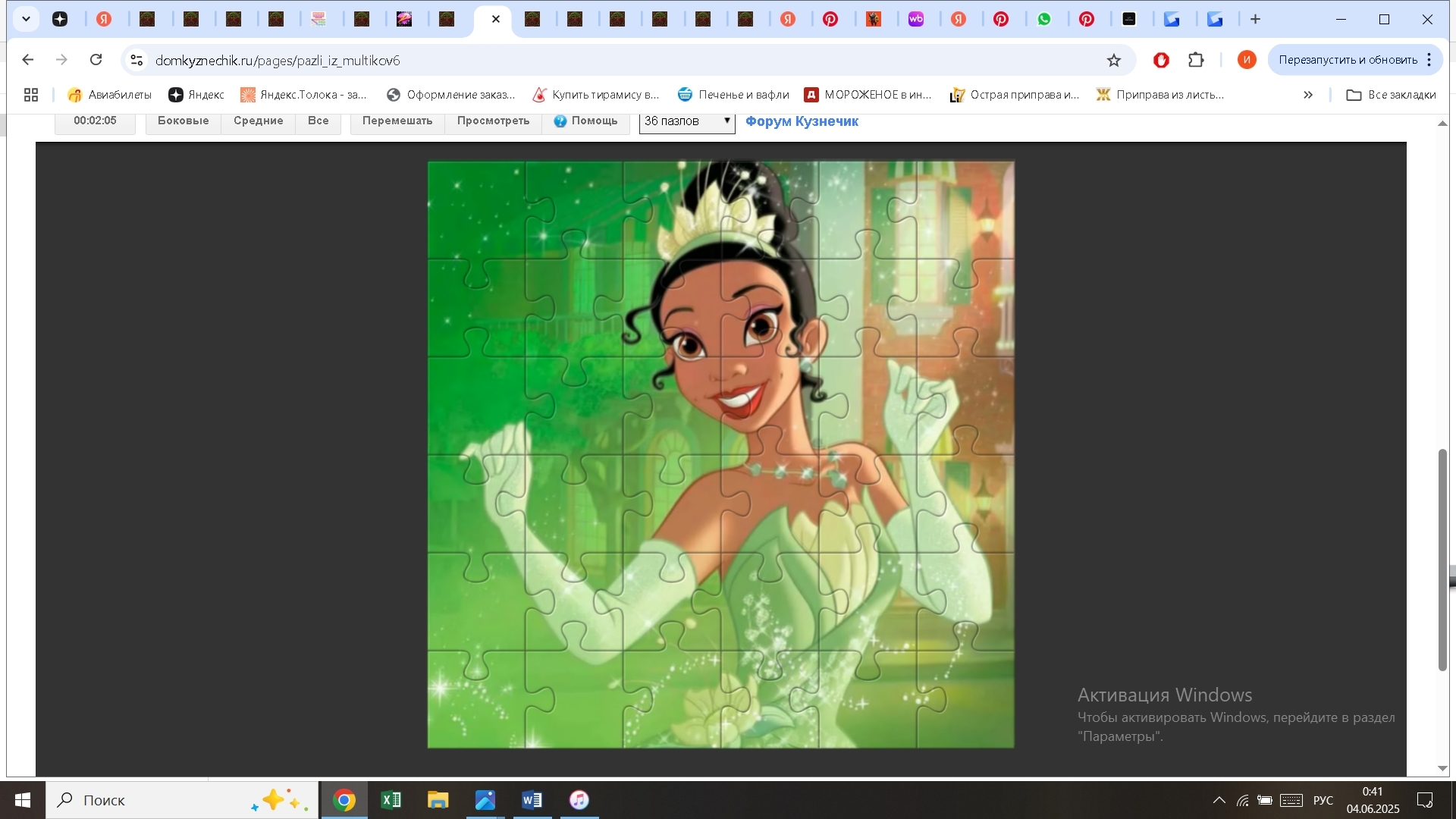
Task: Follow the Форум Кузнечик link
Action: pyautogui.click(x=802, y=121)
